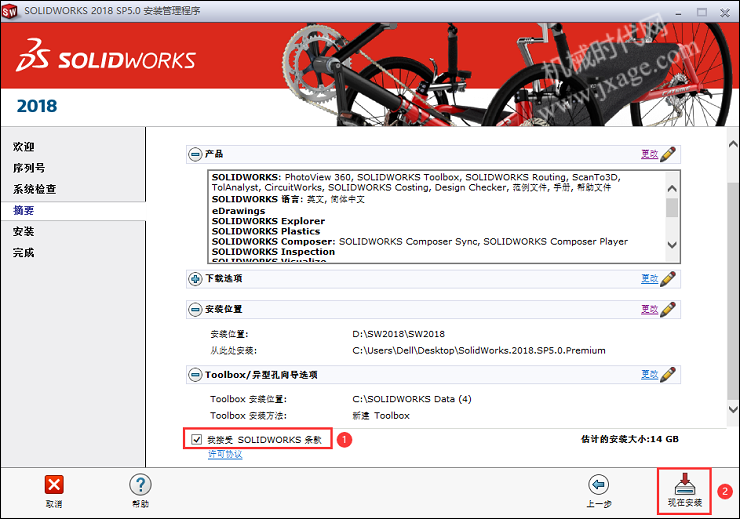
Task: Click the 新建 Toolbox method value
Action: pyautogui.click(x=381, y=416)
